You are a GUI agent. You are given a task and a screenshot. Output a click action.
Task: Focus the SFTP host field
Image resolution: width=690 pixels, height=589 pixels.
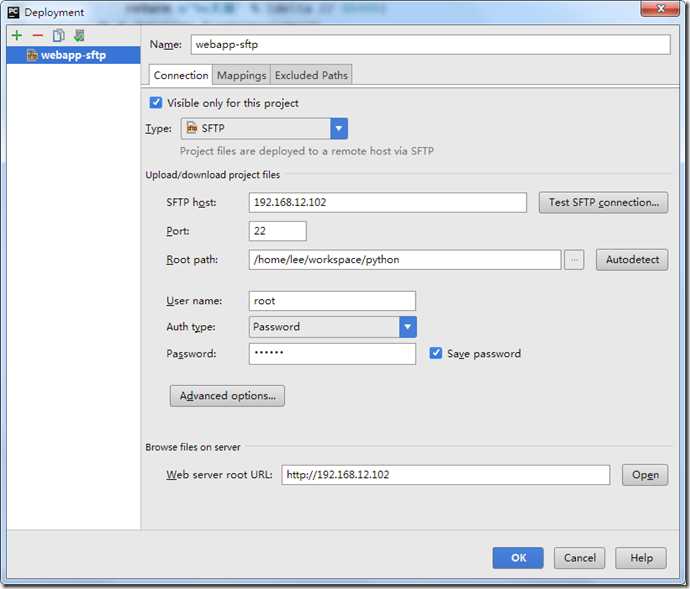point(388,202)
